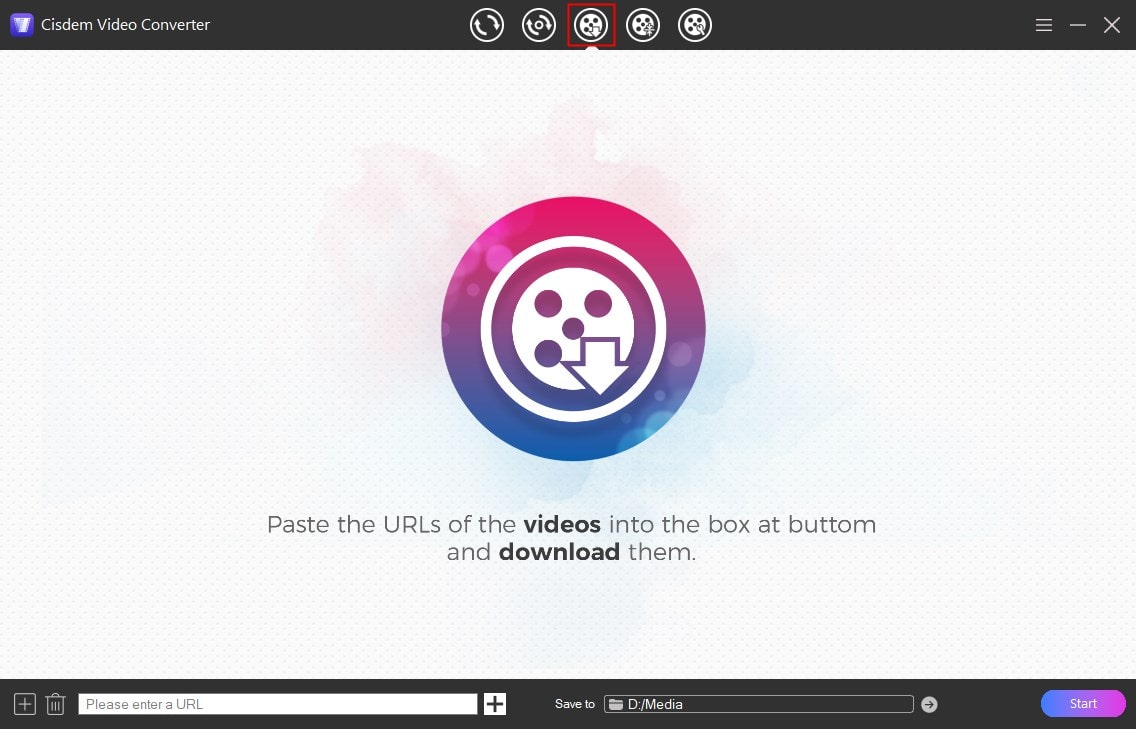Screen dimensions: 1136x729
Task: Close the application window
Action: (x=1111, y=24)
